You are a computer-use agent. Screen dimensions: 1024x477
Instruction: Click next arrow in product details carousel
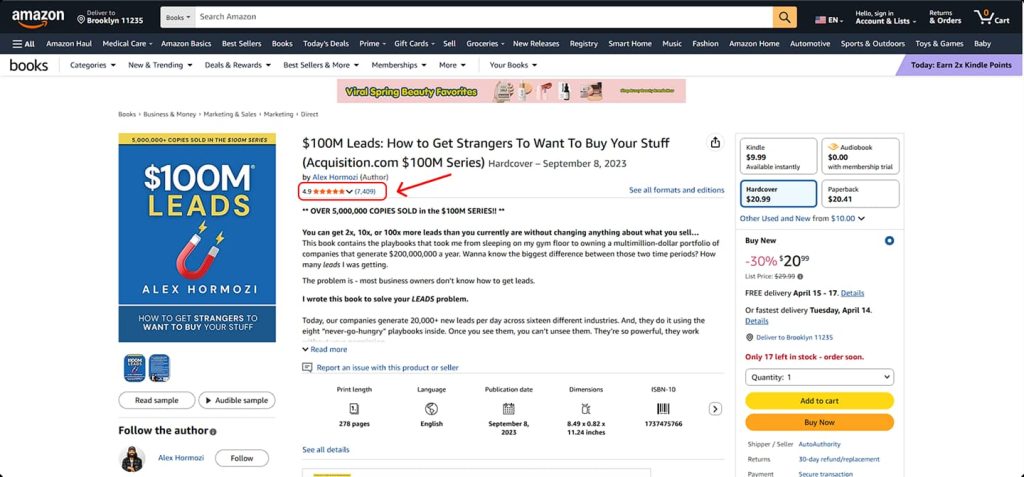pos(715,409)
